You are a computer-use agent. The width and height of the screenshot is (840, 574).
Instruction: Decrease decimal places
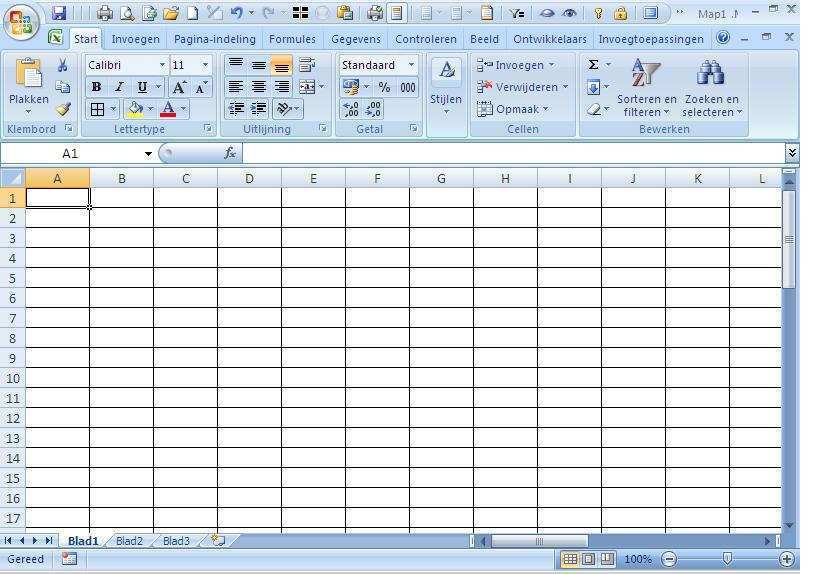[373, 109]
